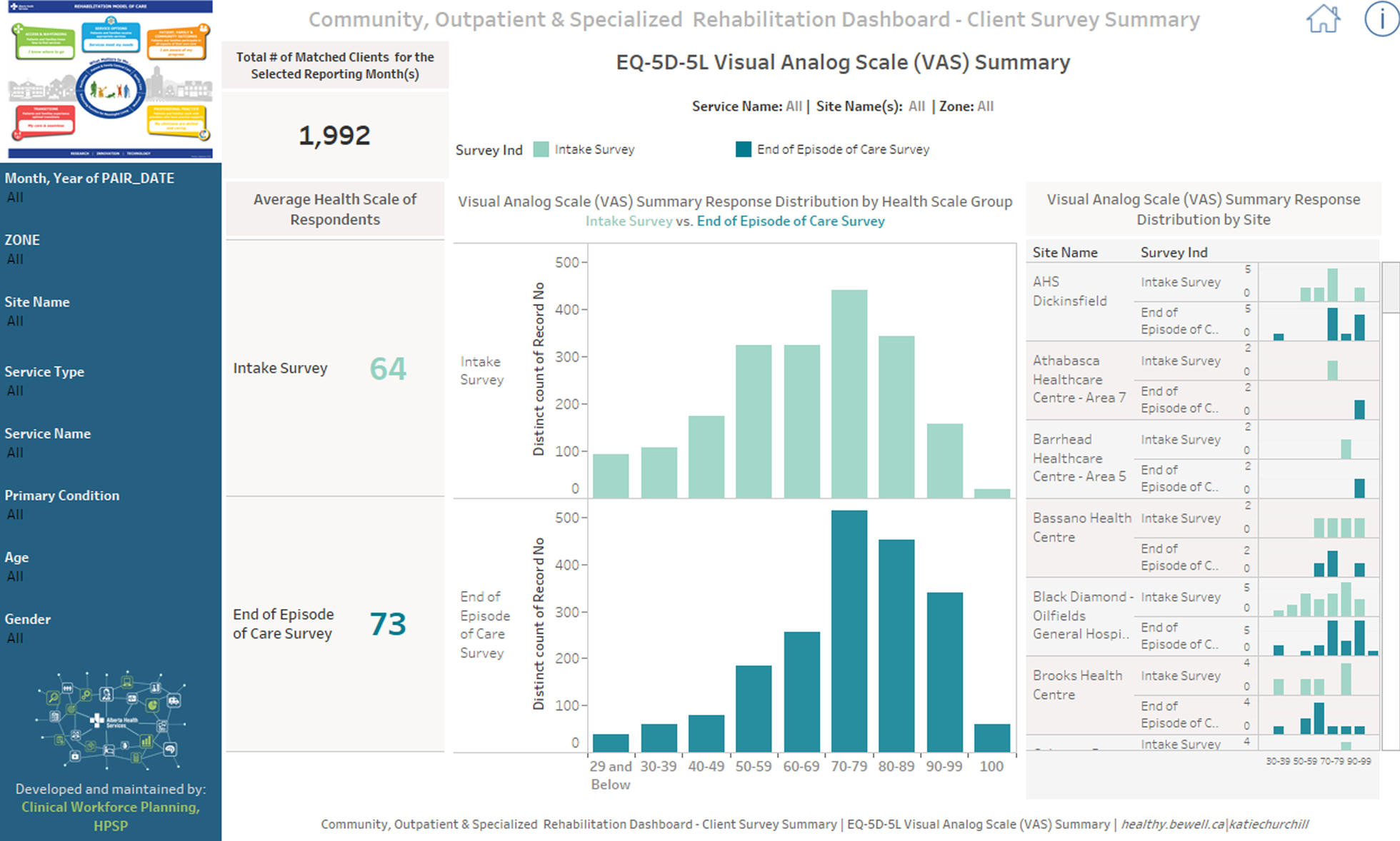Click the site list scrollbar thumb
This screenshot has width=1400, height=841.
(1391, 287)
